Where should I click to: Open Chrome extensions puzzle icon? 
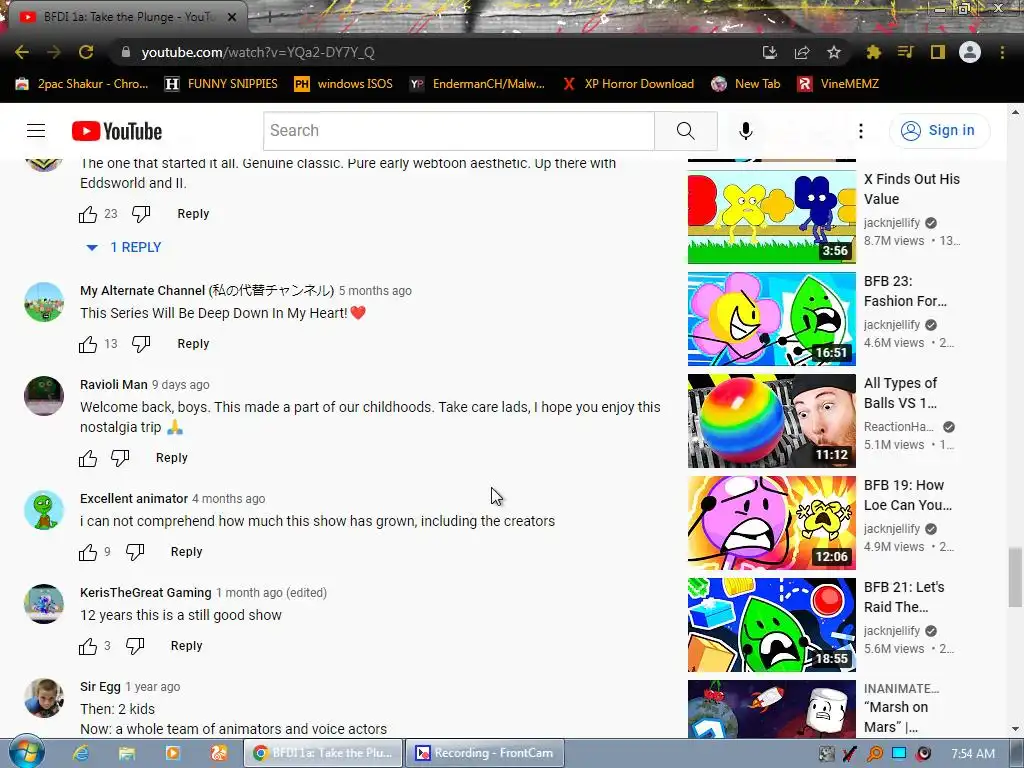(x=873, y=52)
